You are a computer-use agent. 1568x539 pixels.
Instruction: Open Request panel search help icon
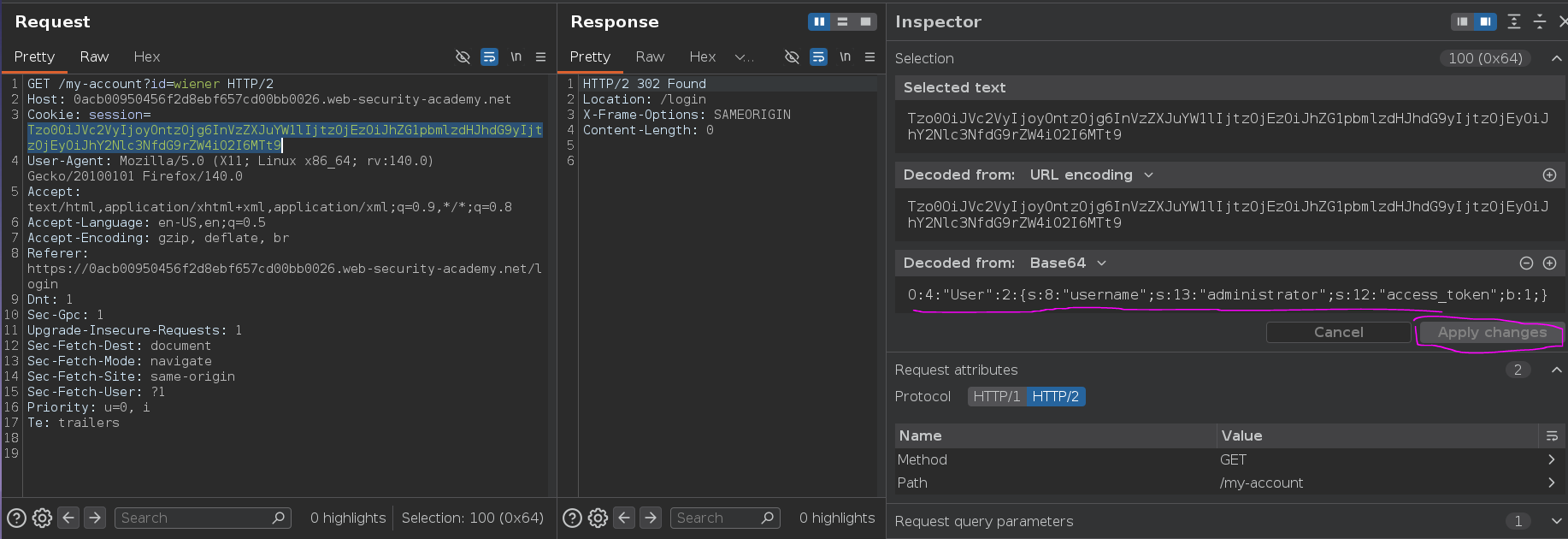coord(16,518)
